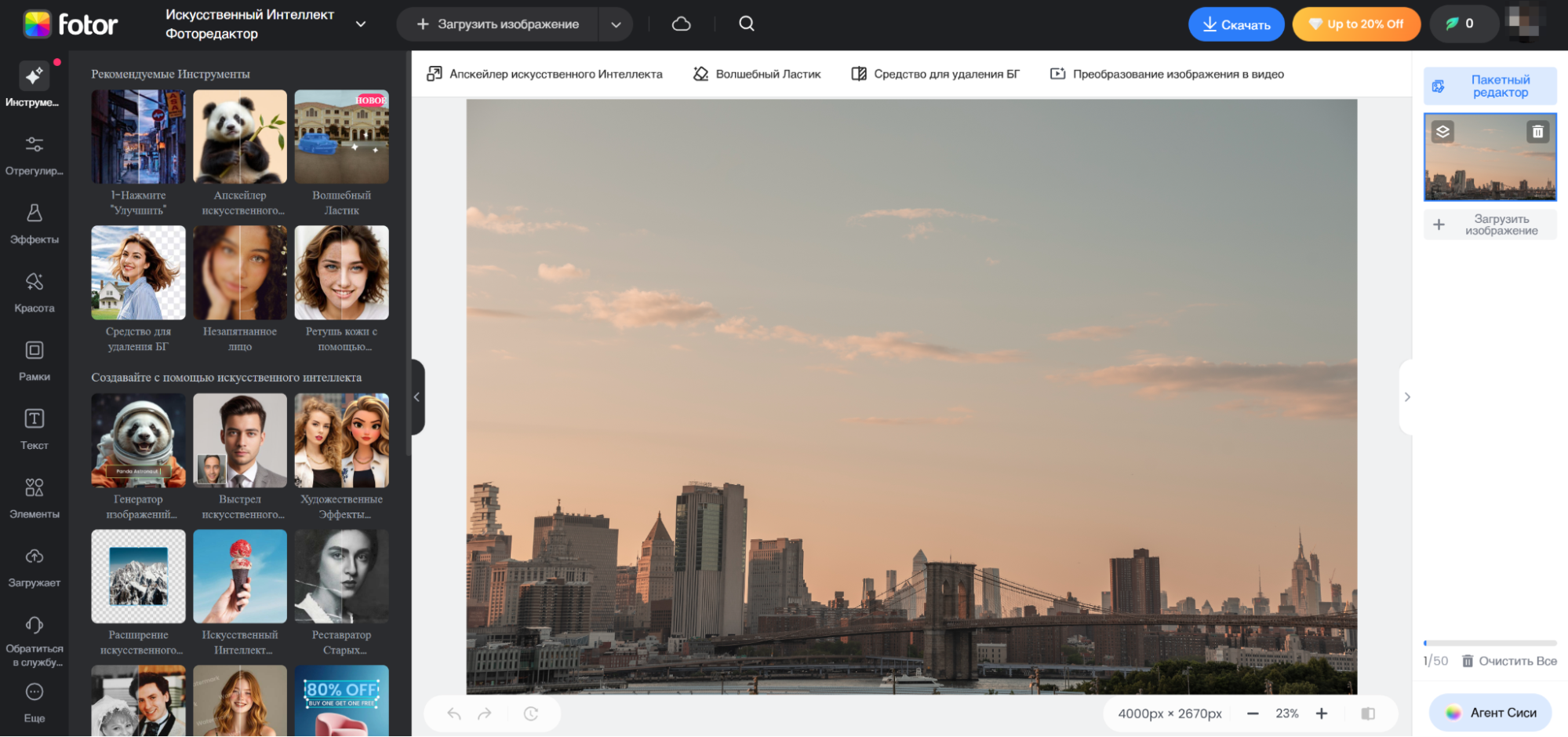Select Средство для удаления БГ in toolbar
1568x737 pixels.
click(x=935, y=74)
